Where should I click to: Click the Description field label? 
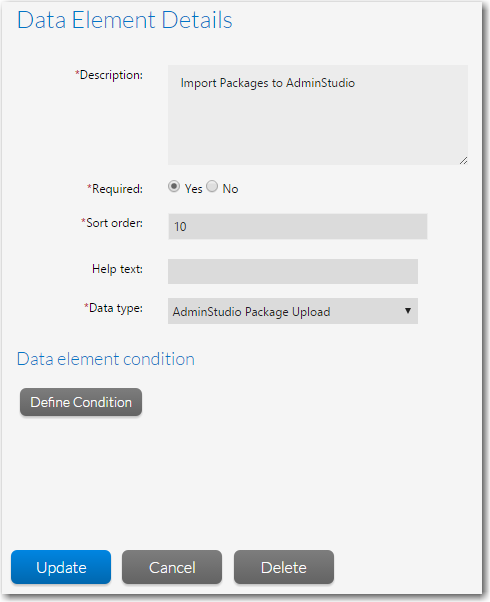pyautogui.click(x=109, y=75)
